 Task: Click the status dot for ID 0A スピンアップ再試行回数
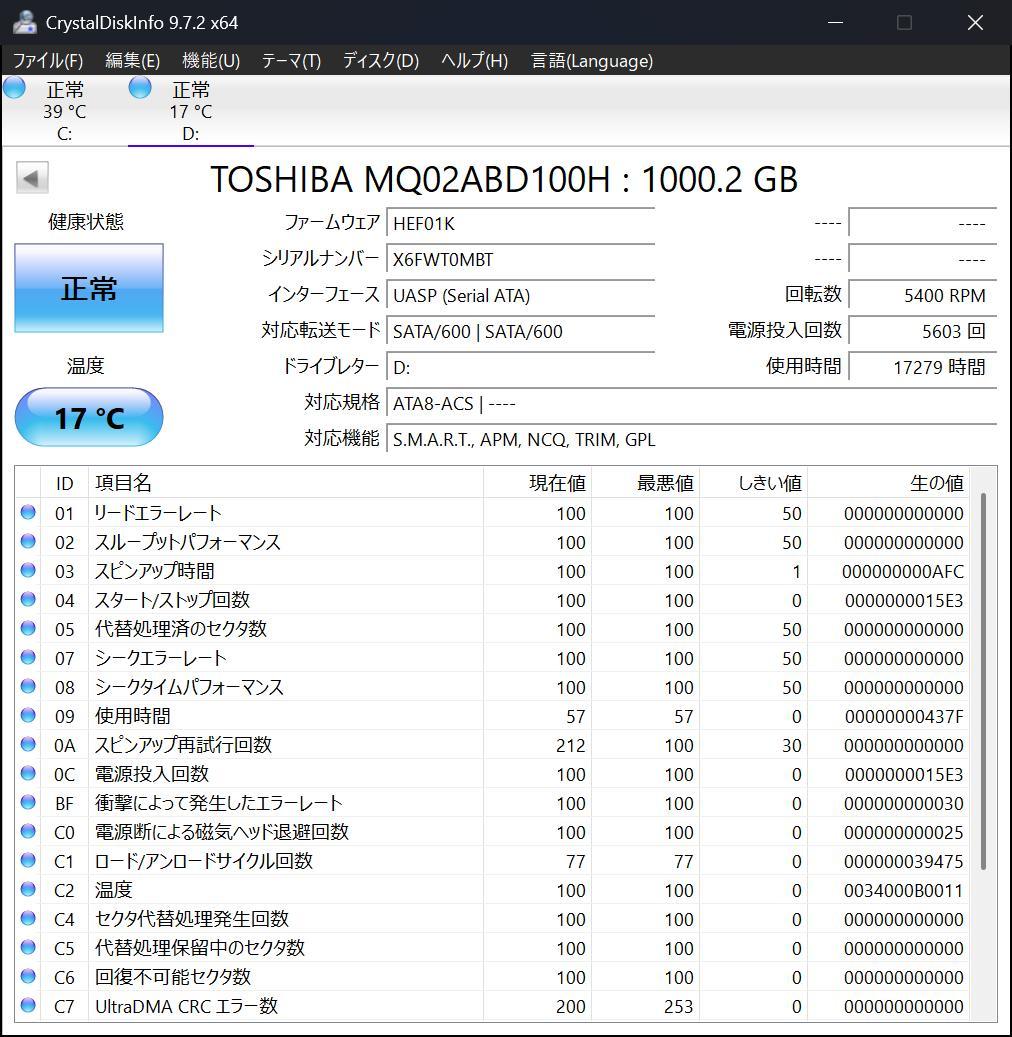click(28, 745)
